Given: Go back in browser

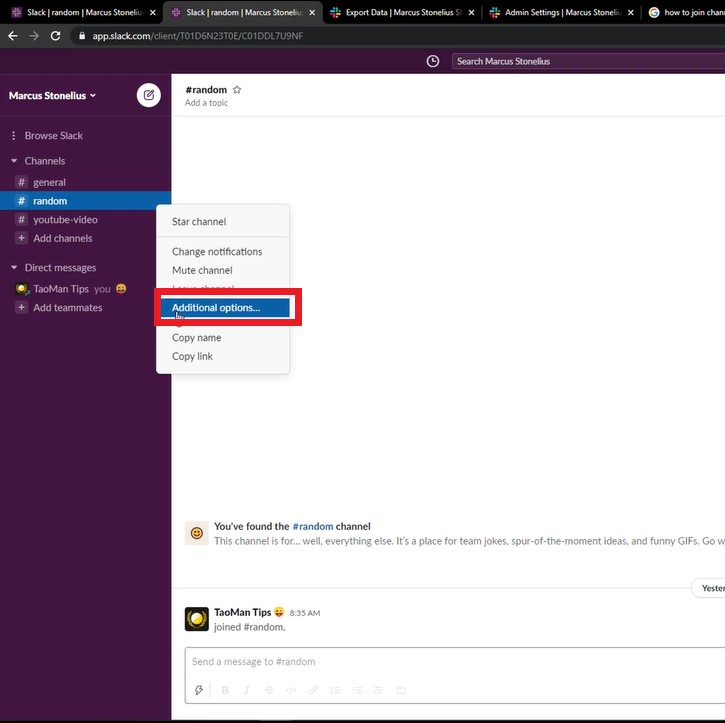Looking at the screenshot, I should (13, 36).
